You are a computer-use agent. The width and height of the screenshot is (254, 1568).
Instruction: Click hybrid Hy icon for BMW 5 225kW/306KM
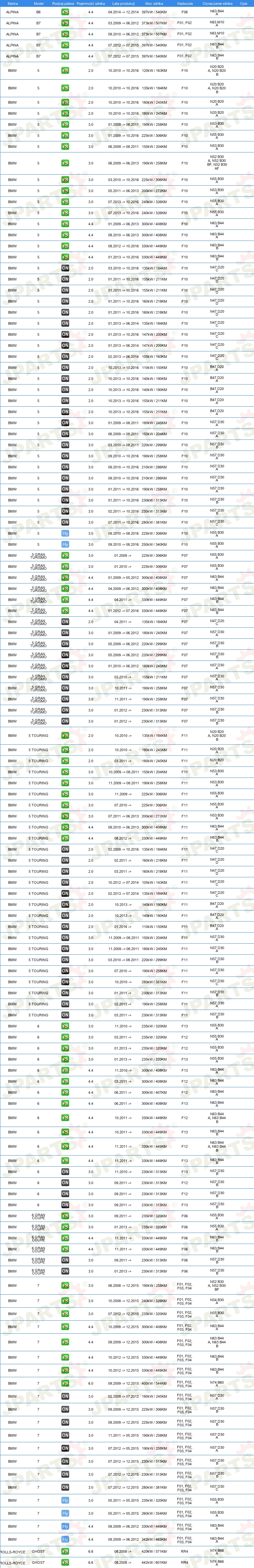[x=65, y=533]
